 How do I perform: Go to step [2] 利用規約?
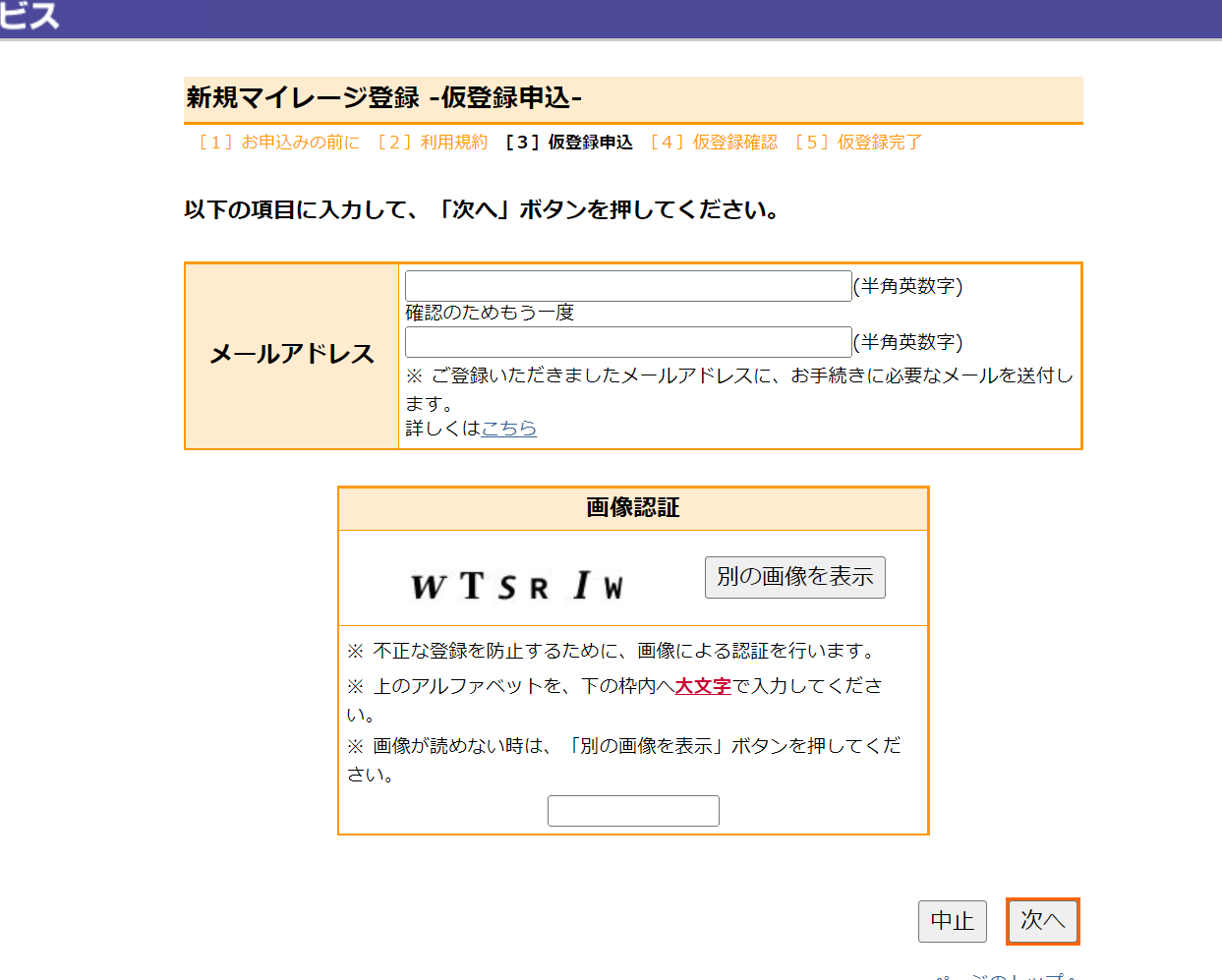pyautogui.click(x=433, y=143)
